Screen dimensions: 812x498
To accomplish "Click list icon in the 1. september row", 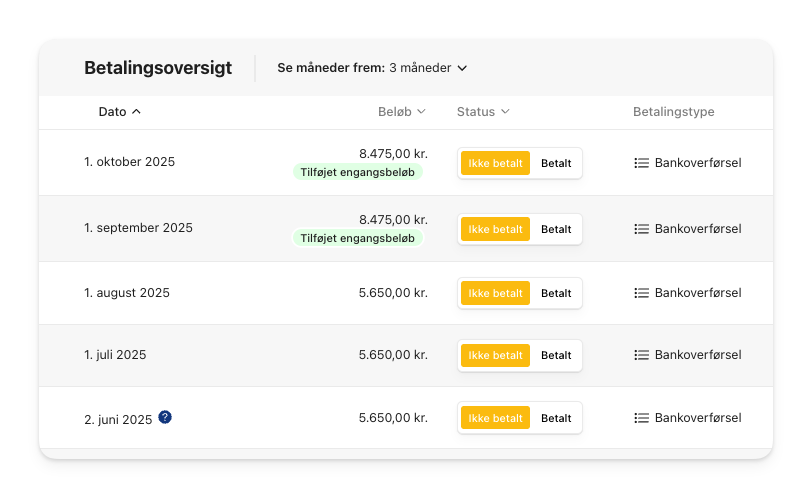I will click(x=642, y=229).
